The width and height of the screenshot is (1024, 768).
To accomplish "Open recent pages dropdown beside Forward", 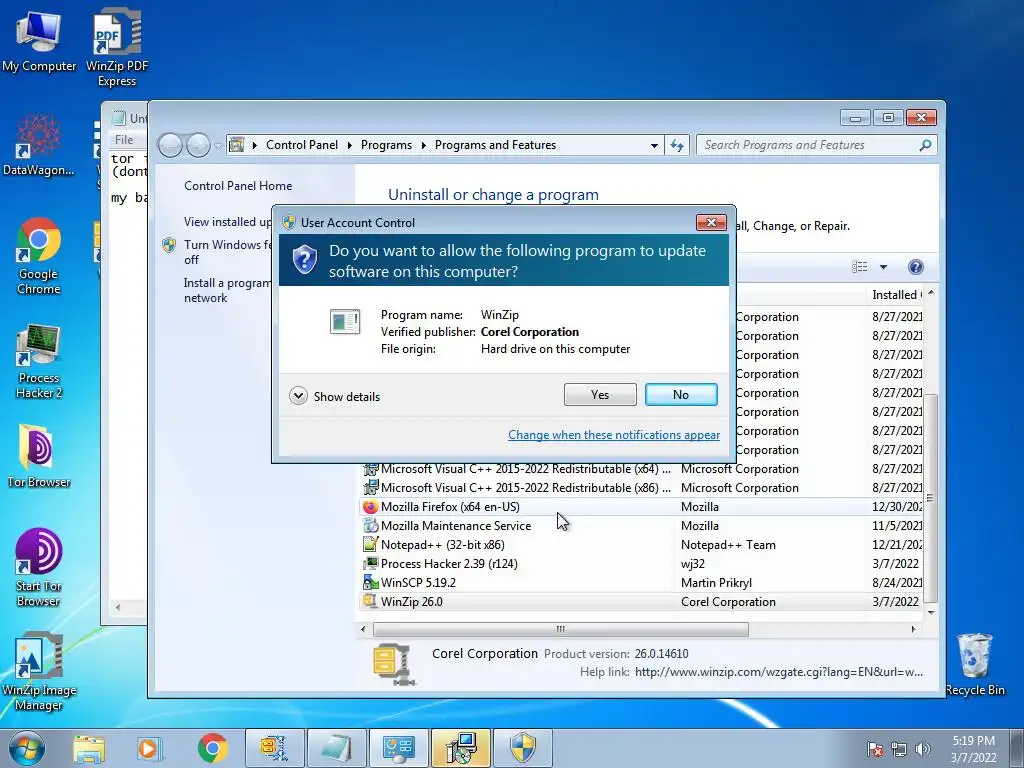I will (x=218, y=146).
